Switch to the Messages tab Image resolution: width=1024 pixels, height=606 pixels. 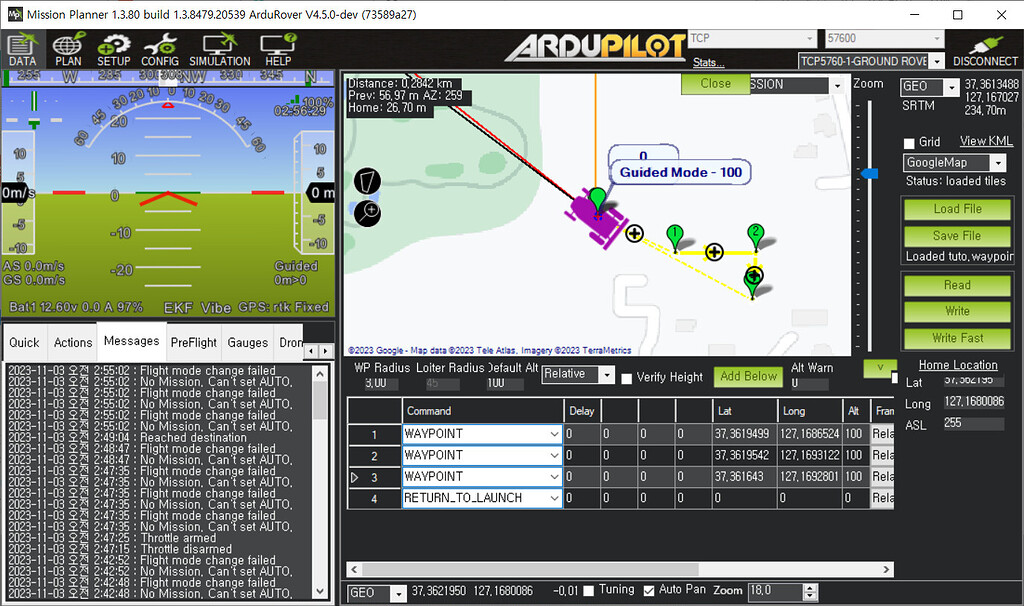click(x=131, y=341)
